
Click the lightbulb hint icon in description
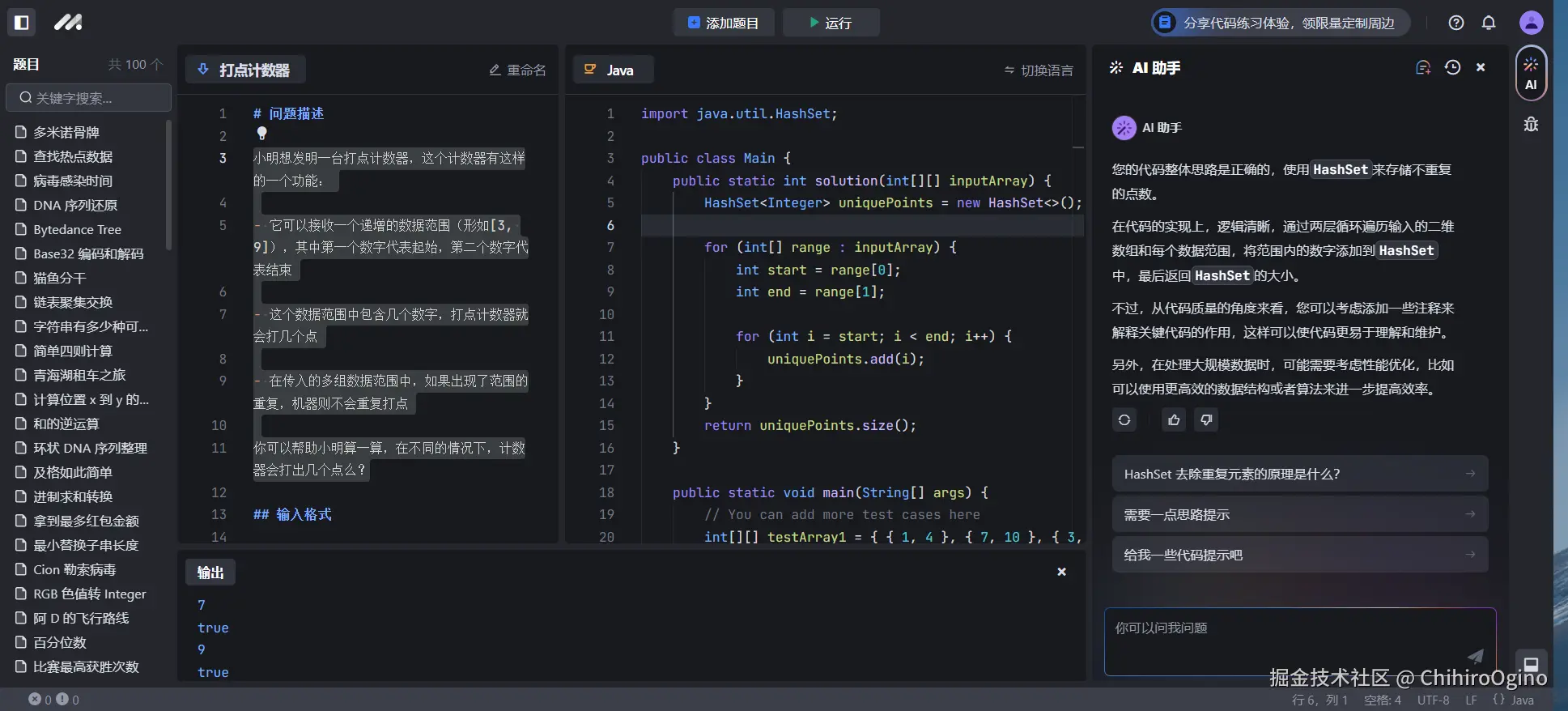261,133
